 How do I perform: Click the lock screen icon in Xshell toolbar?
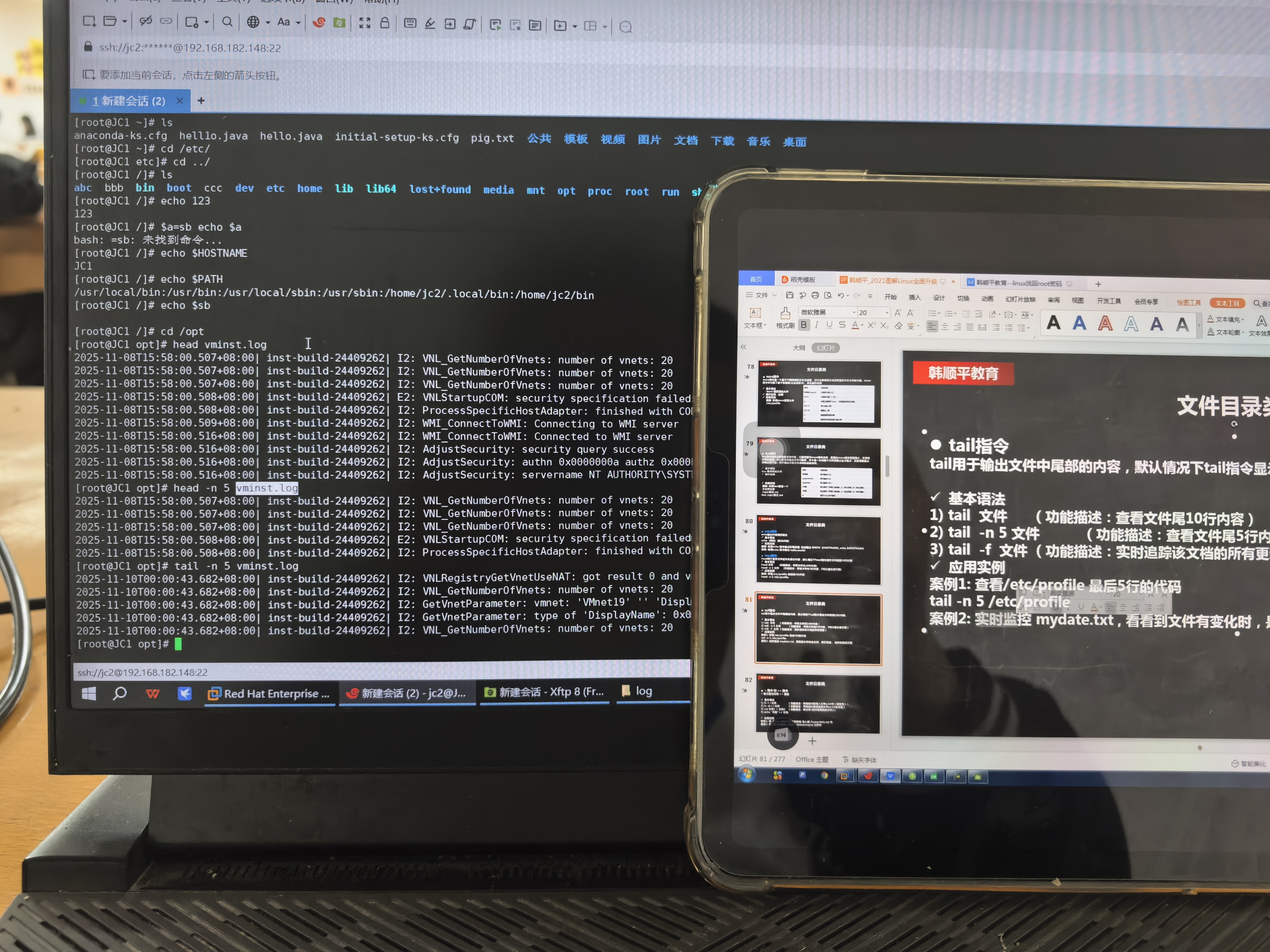pos(385,23)
